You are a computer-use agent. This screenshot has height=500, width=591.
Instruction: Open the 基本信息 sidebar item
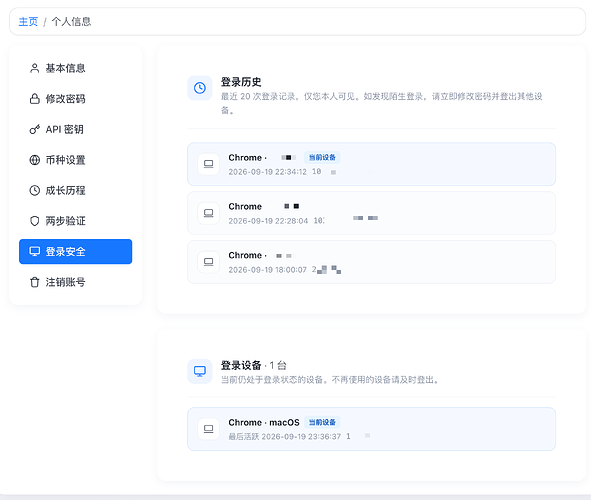pos(75,68)
